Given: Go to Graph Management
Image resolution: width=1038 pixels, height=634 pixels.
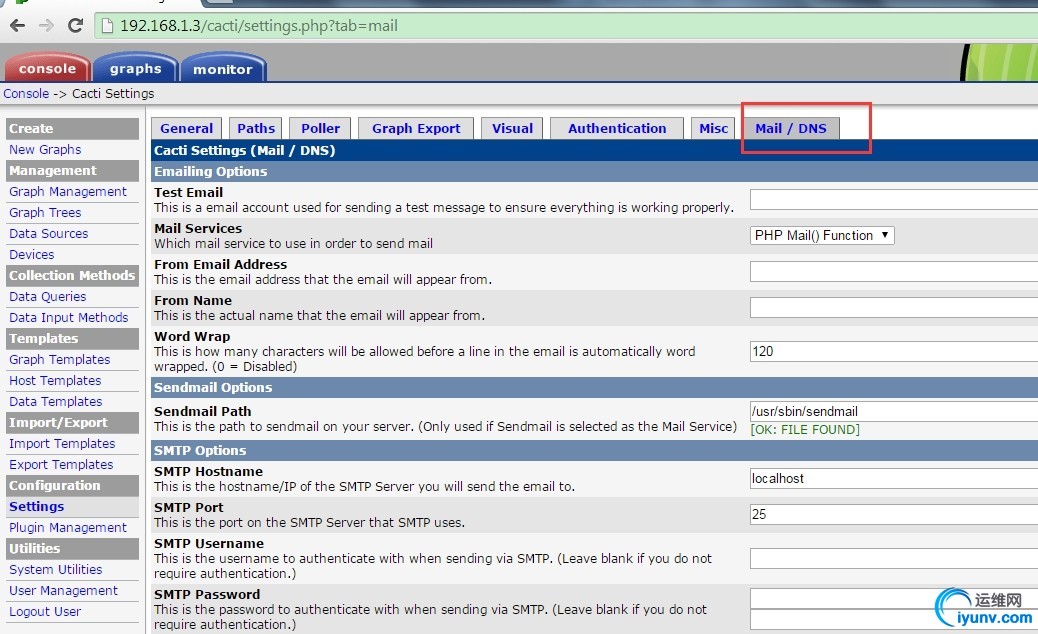Looking at the screenshot, I should (68, 191).
